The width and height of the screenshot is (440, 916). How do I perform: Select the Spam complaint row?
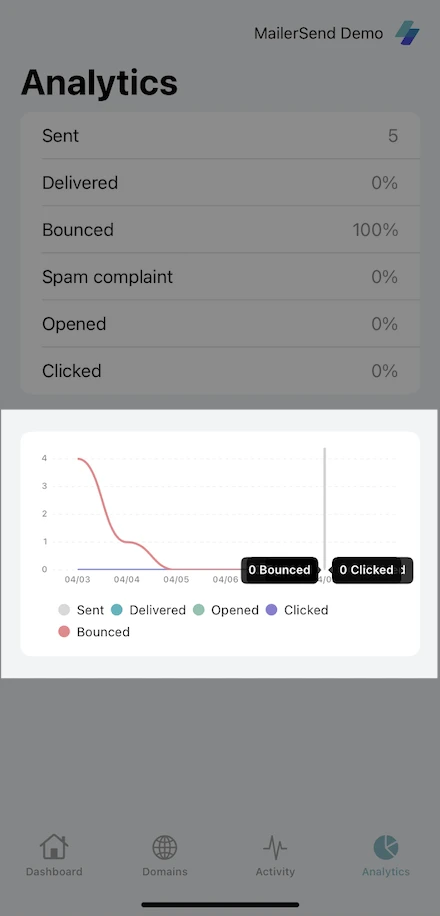pyautogui.click(x=220, y=276)
